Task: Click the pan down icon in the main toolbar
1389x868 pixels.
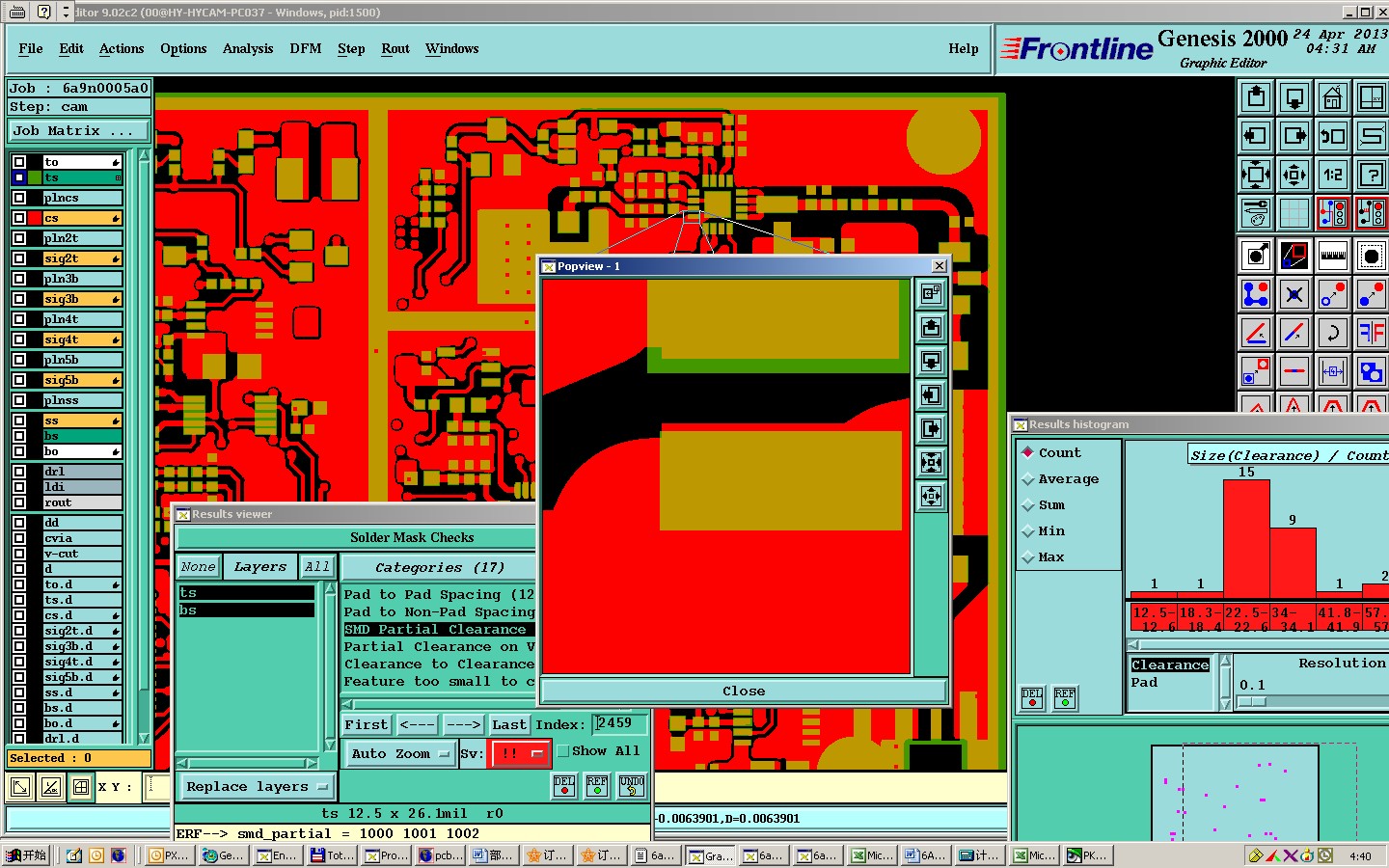Action: [1294, 96]
